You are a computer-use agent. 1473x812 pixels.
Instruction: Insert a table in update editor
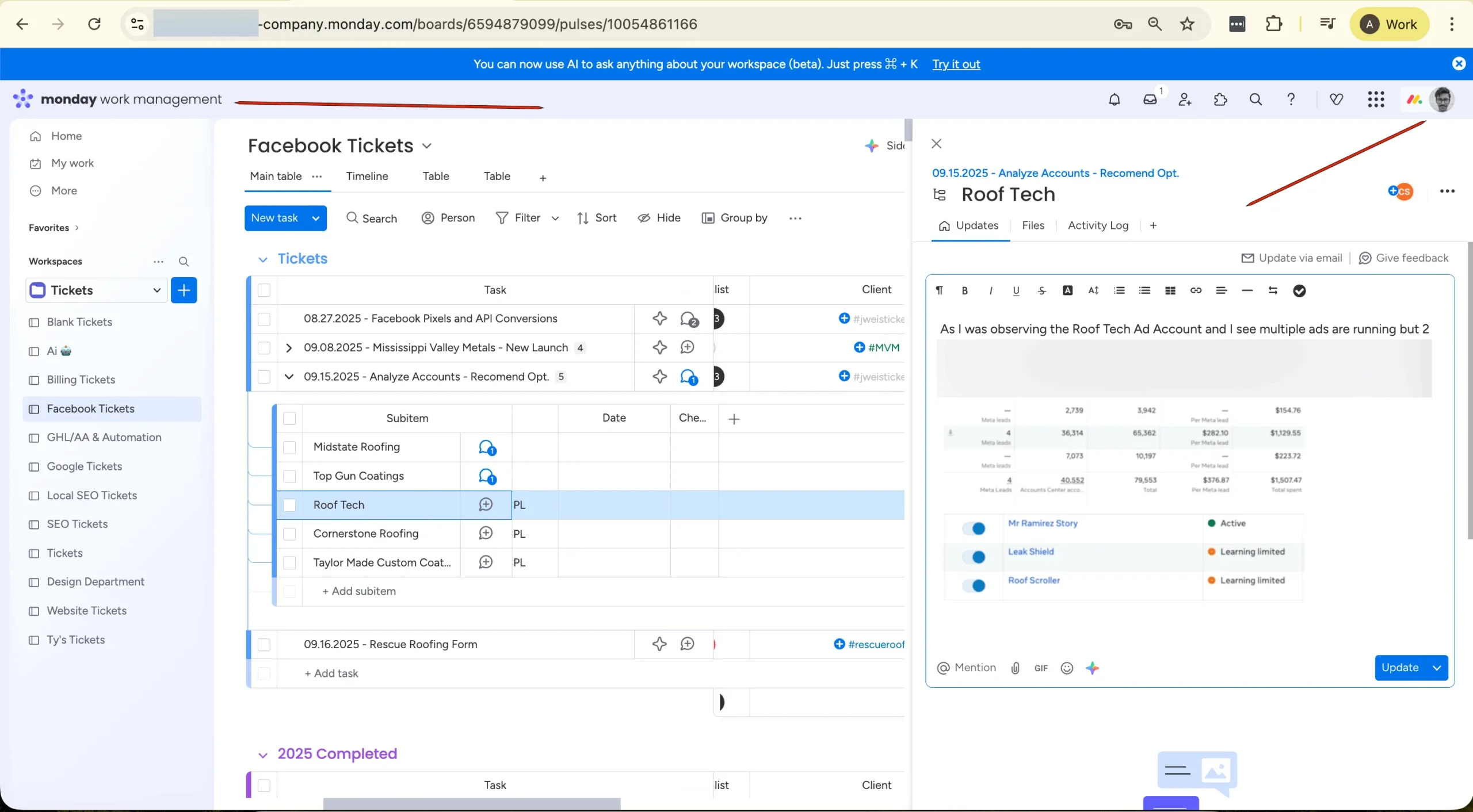click(x=1170, y=291)
